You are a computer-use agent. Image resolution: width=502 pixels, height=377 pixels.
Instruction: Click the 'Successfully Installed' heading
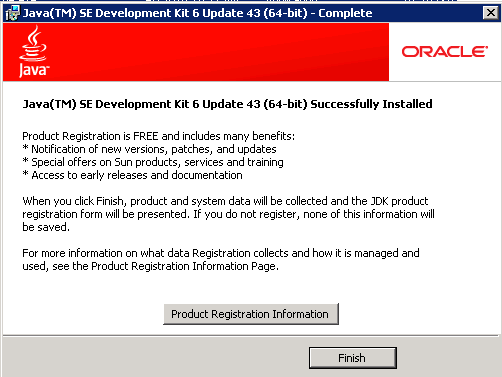click(x=227, y=104)
